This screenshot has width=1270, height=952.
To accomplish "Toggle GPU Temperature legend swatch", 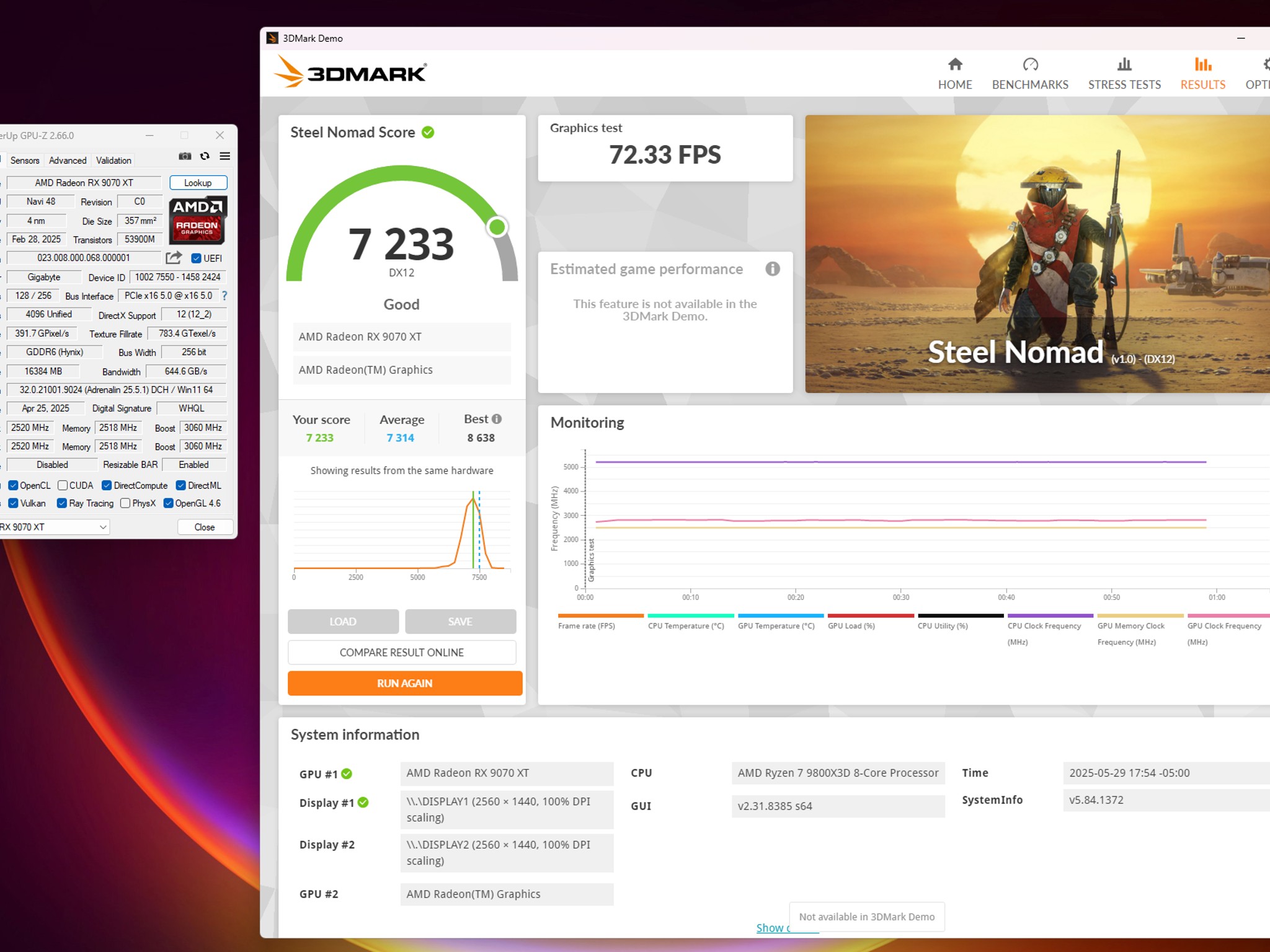I will coord(780,616).
